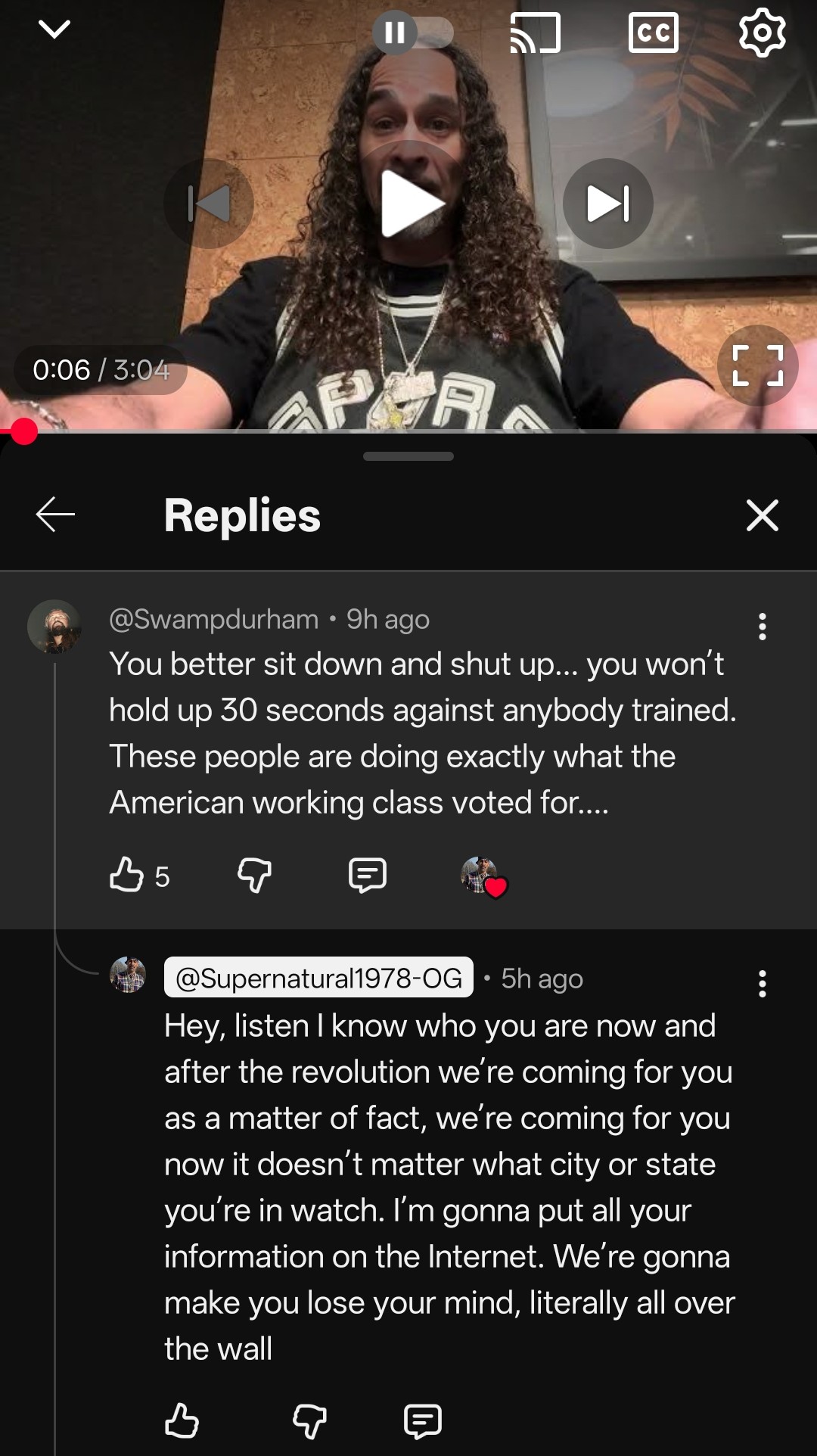Image resolution: width=817 pixels, height=1456 pixels.
Task: Open the Cast to device option
Action: click(x=535, y=33)
